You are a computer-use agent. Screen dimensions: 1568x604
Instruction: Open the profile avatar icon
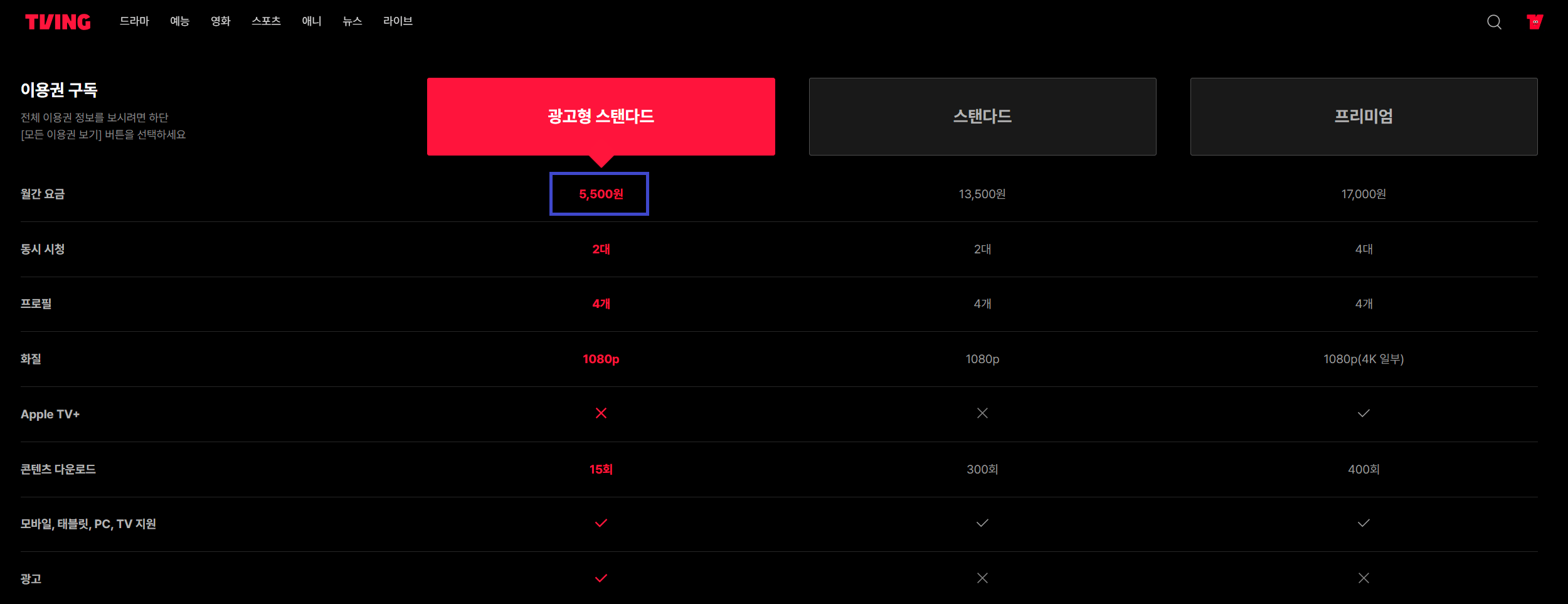click(1535, 22)
